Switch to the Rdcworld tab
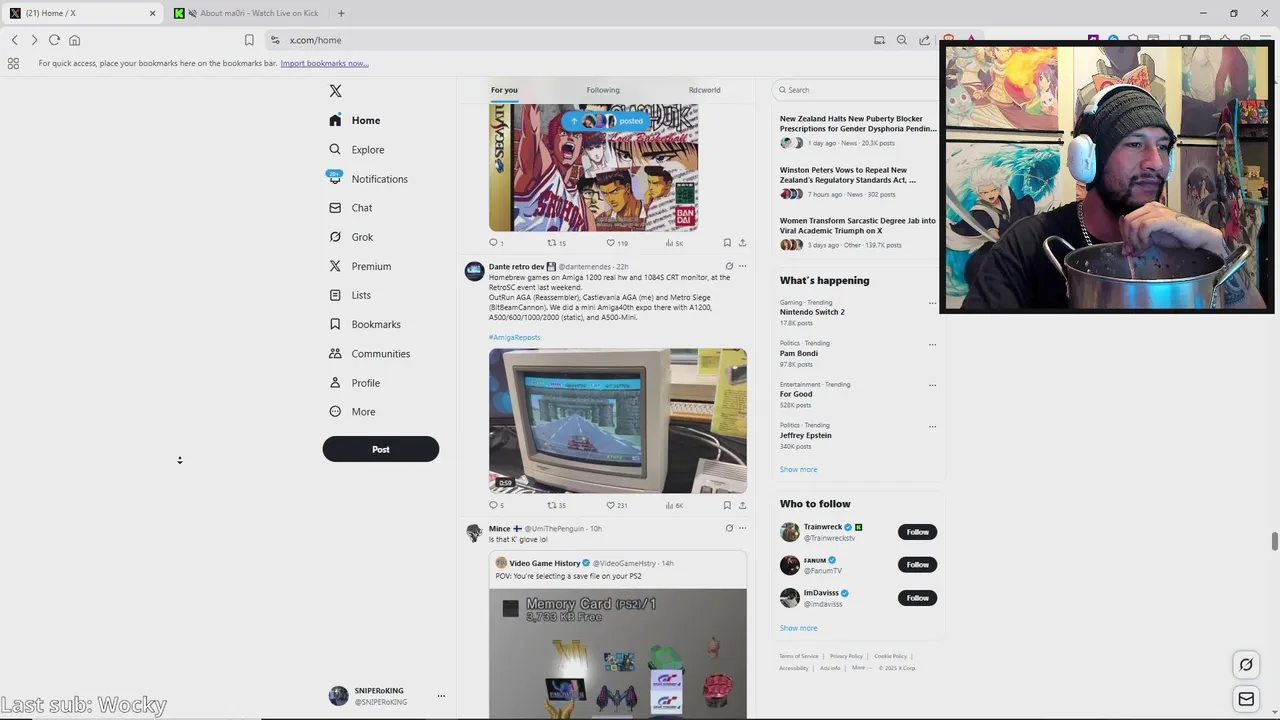This screenshot has width=1280, height=720. pyautogui.click(x=704, y=90)
